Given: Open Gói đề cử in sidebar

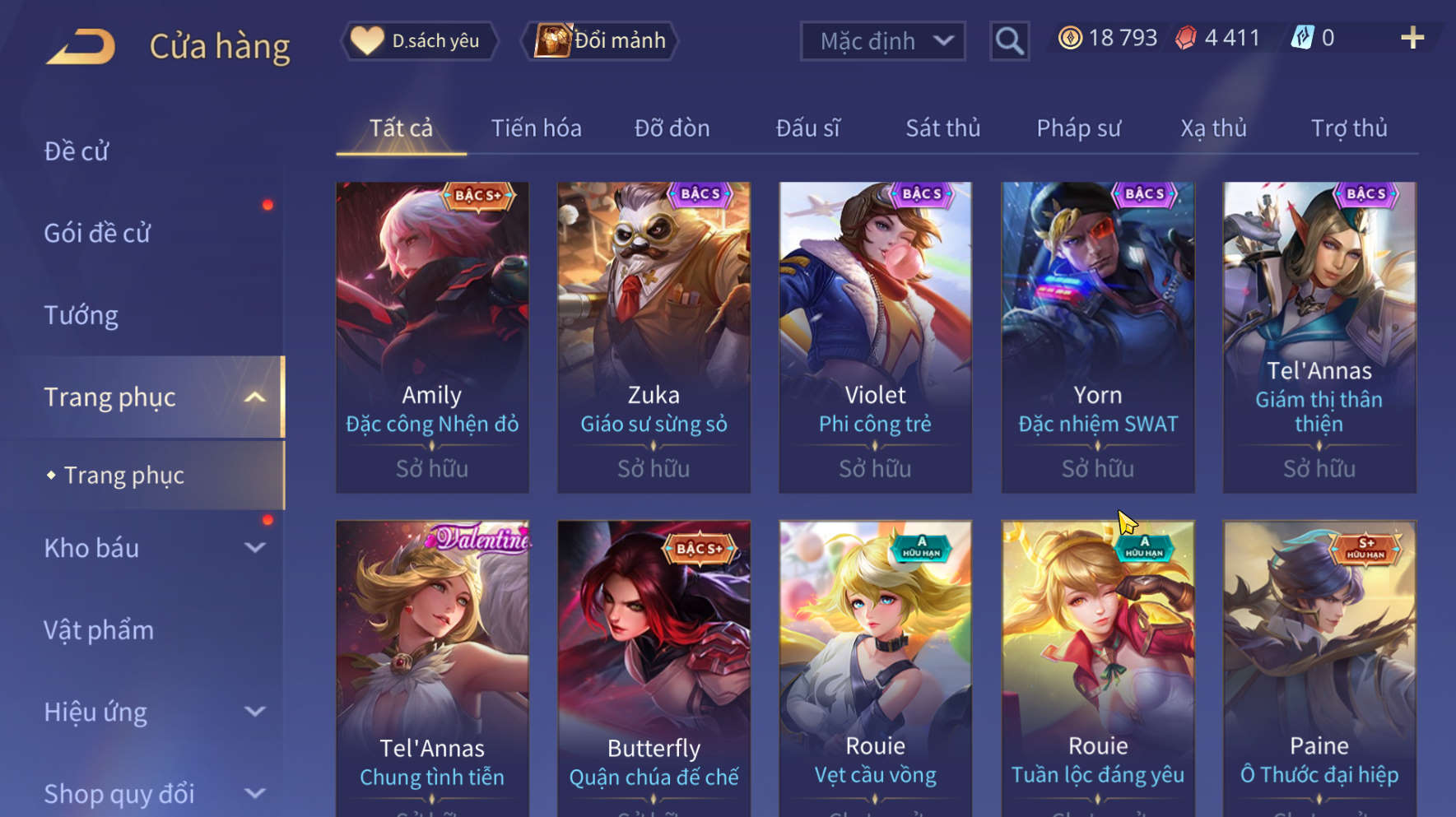Looking at the screenshot, I should (x=97, y=233).
